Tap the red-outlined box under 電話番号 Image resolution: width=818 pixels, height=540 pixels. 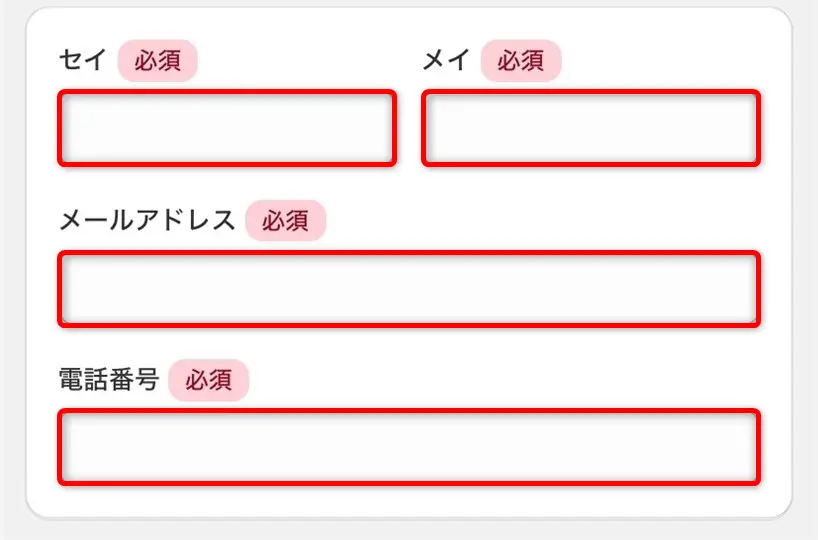click(x=408, y=447)
